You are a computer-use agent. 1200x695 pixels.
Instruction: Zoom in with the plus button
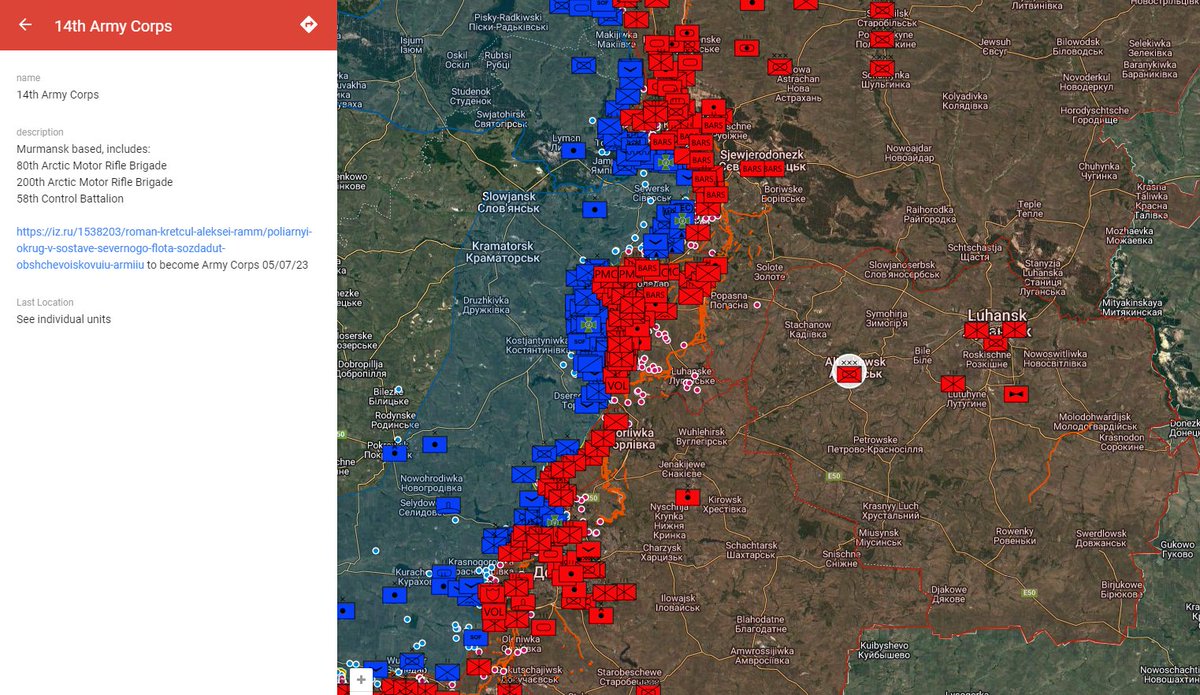(361, 680)
